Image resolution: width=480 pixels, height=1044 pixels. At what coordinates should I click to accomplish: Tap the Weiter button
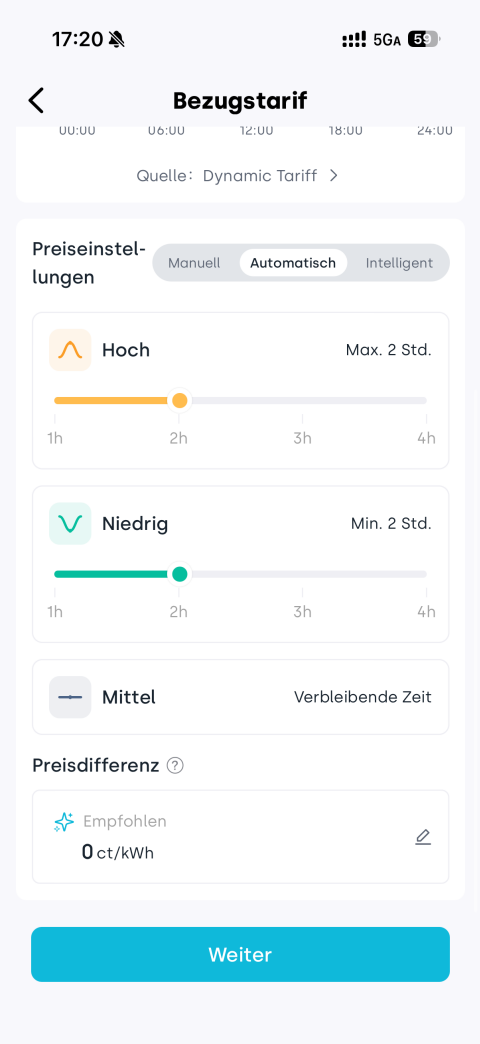[240, 955]
